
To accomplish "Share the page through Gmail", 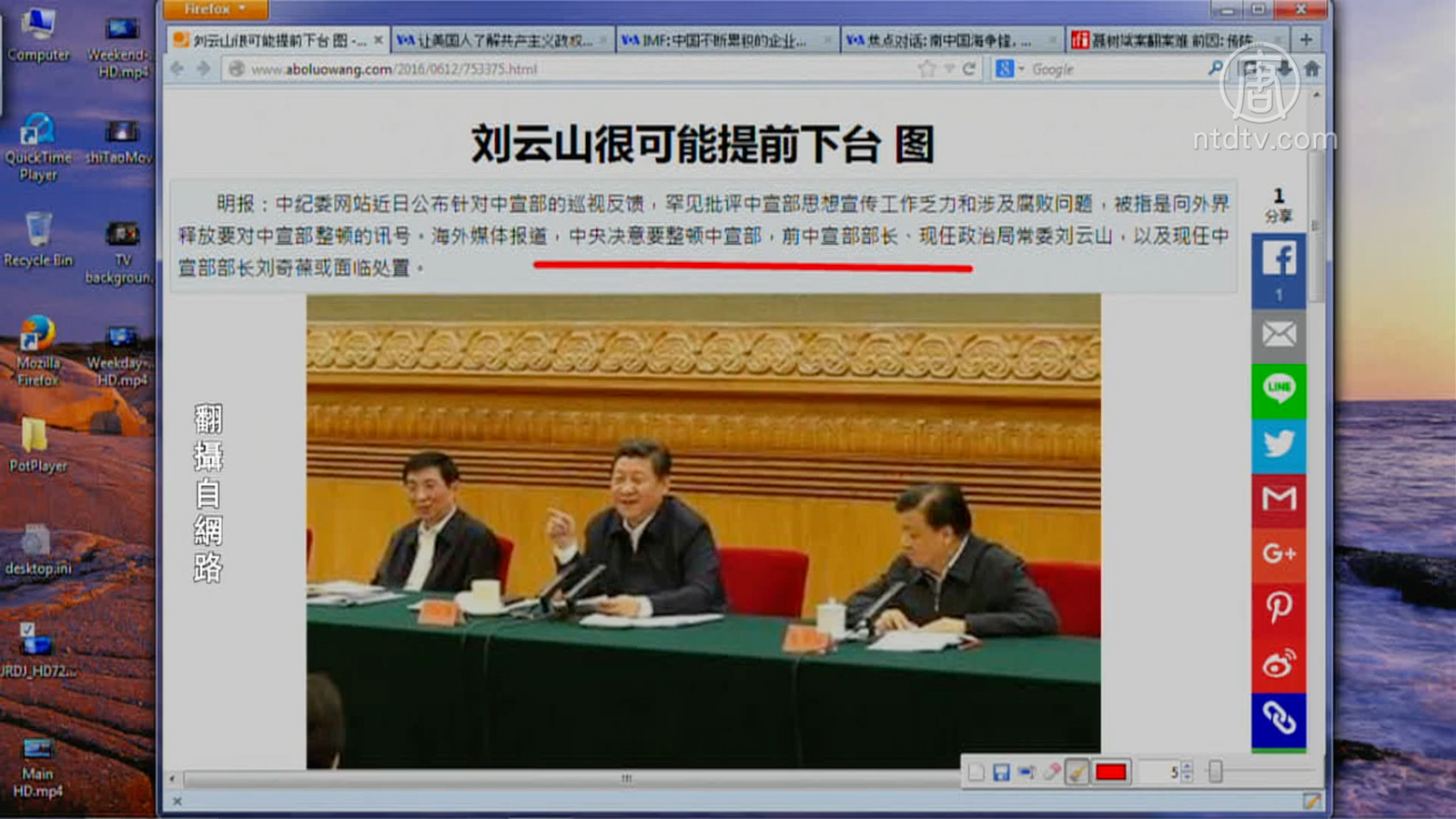I will pyautogui.click(x=1279, y=499).
